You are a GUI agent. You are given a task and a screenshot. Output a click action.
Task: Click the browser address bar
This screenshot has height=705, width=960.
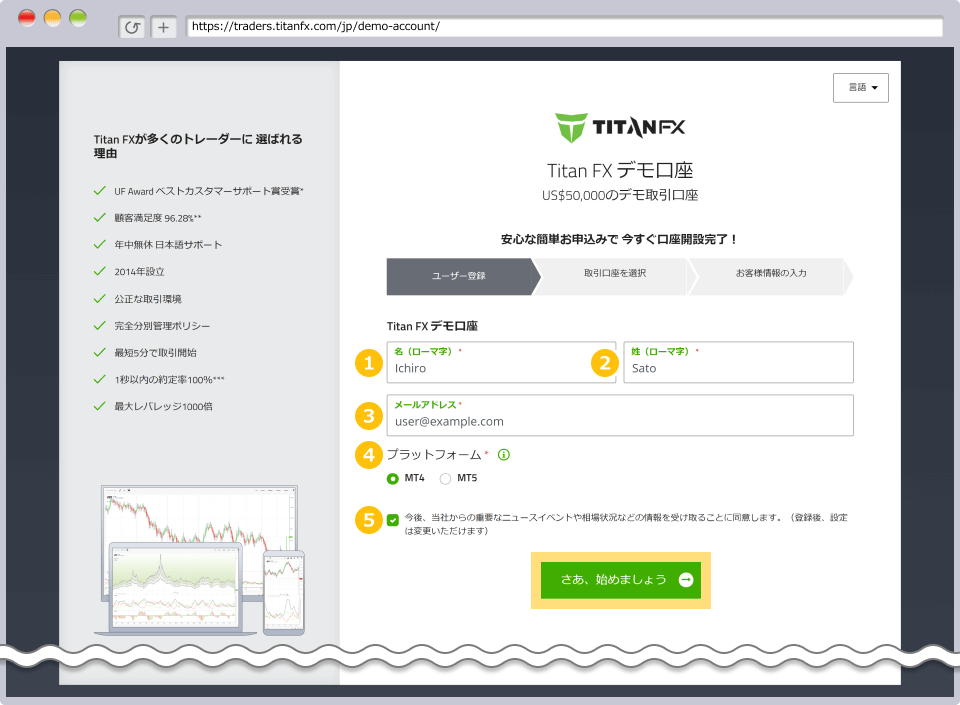click(x=560, y=26)
